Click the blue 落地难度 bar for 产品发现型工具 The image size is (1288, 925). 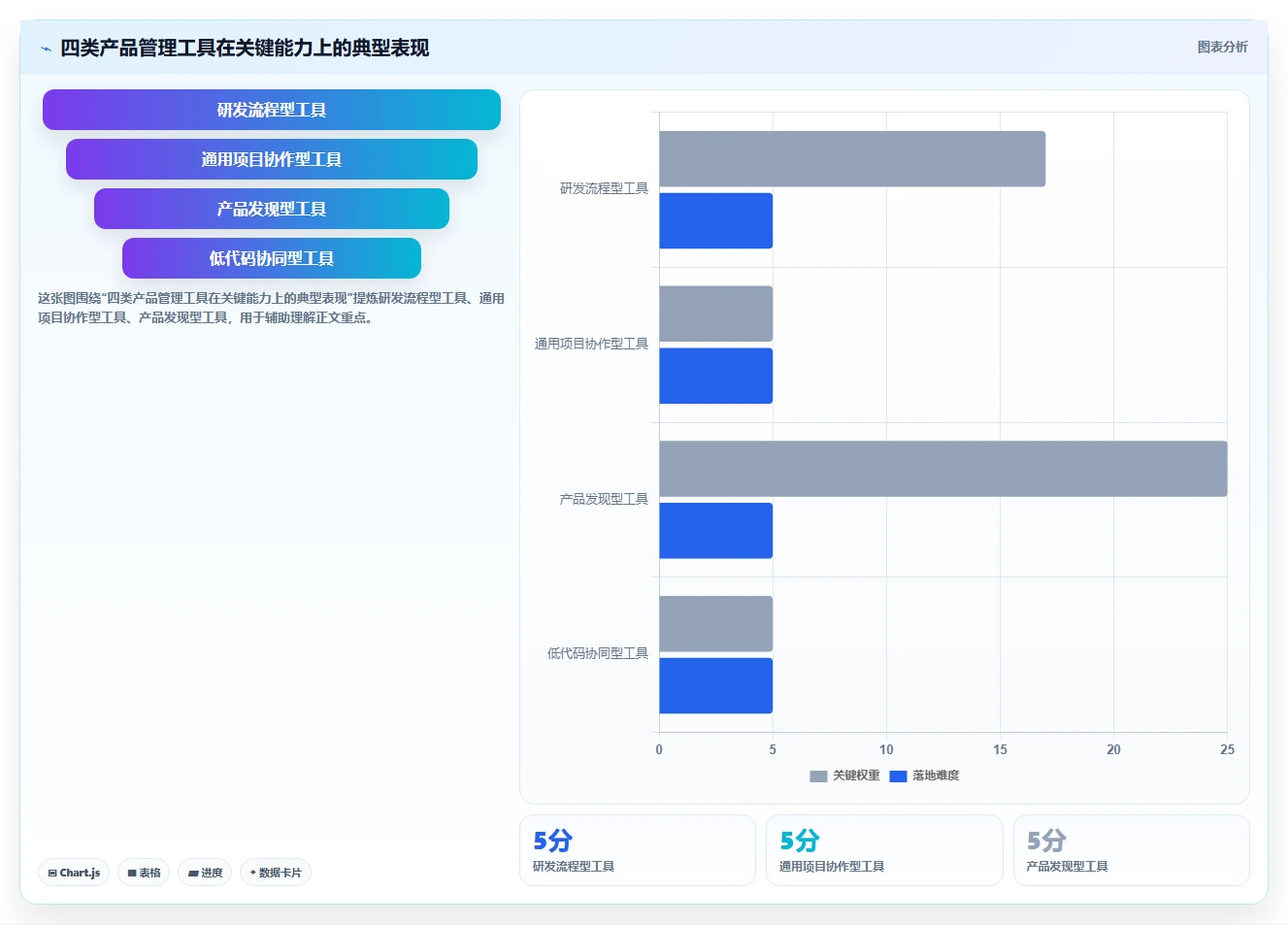pyautogui.click(x=716, y=531)
